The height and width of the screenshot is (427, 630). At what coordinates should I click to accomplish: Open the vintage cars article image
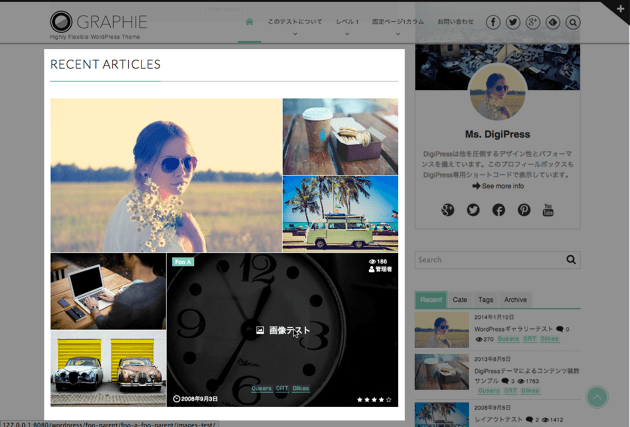pyautogui.click(x=108, y=368)
